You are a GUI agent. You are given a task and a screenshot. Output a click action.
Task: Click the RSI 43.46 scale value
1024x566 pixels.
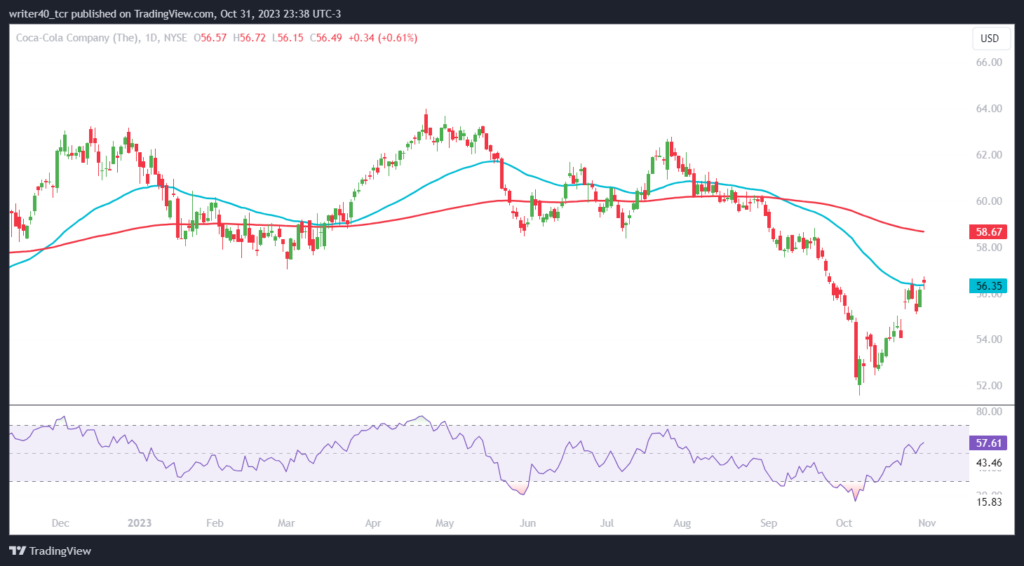989,463
